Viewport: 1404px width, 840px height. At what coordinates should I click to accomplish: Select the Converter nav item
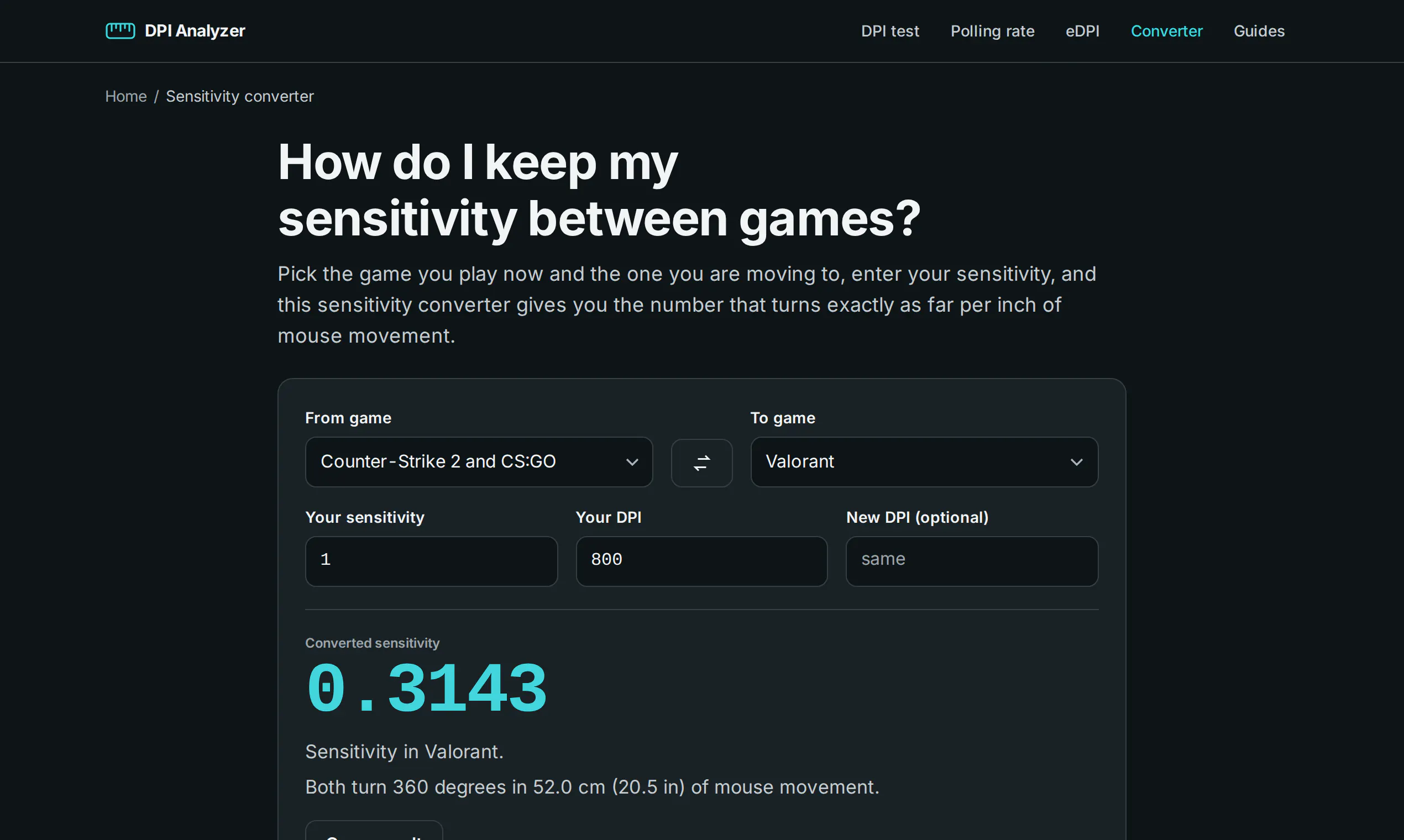[x=1167, y=31]
